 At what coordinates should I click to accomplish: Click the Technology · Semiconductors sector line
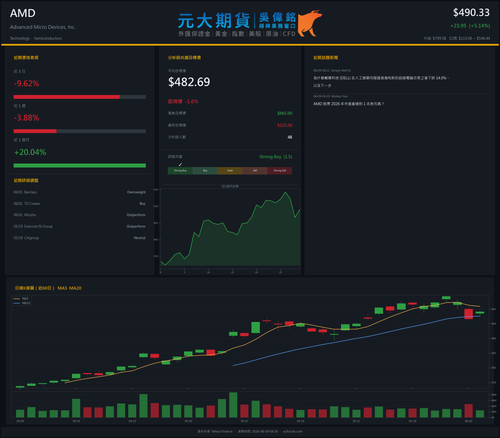tap(36, 38)
